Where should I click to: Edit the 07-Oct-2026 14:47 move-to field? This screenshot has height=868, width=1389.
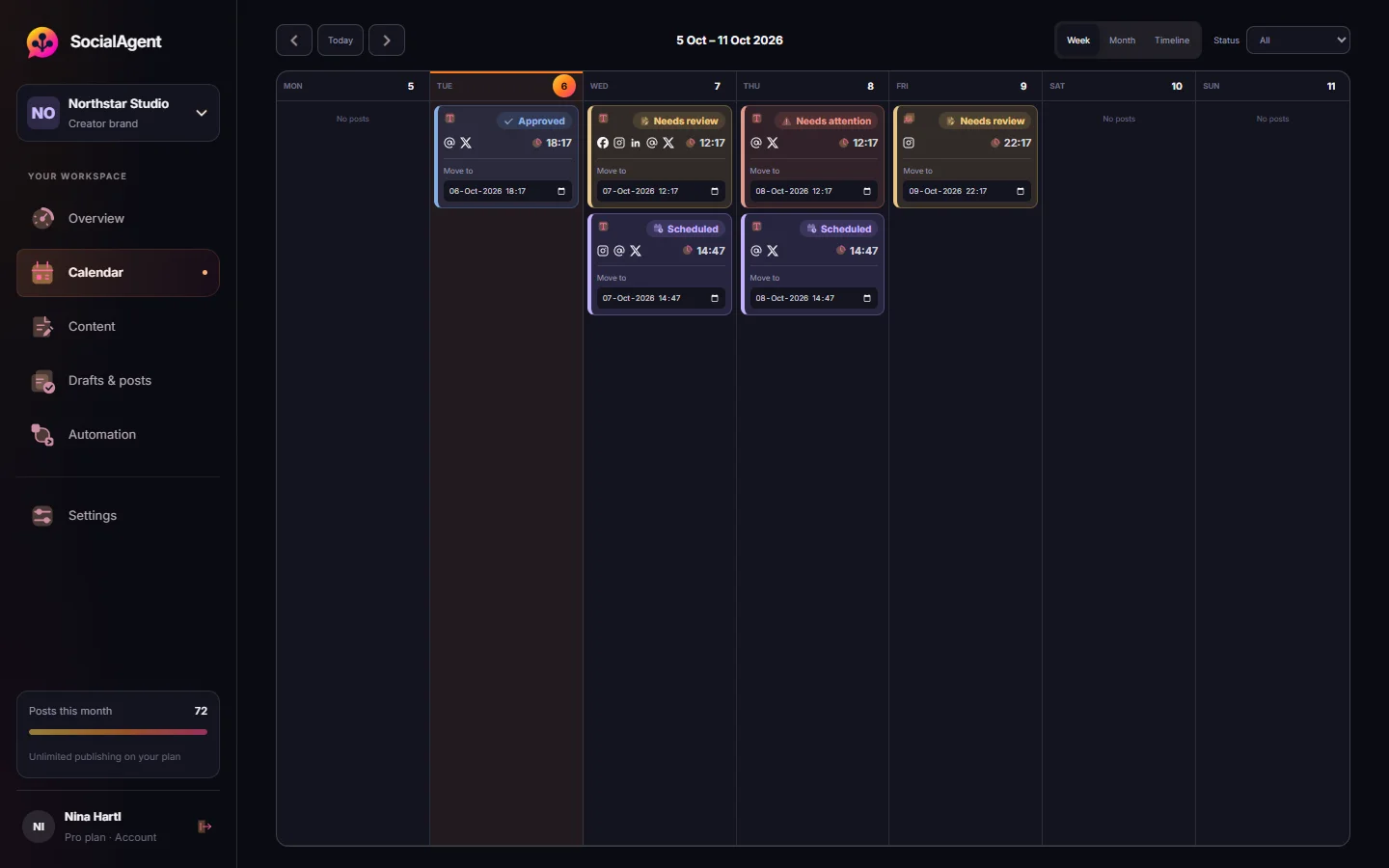[660, 298]
